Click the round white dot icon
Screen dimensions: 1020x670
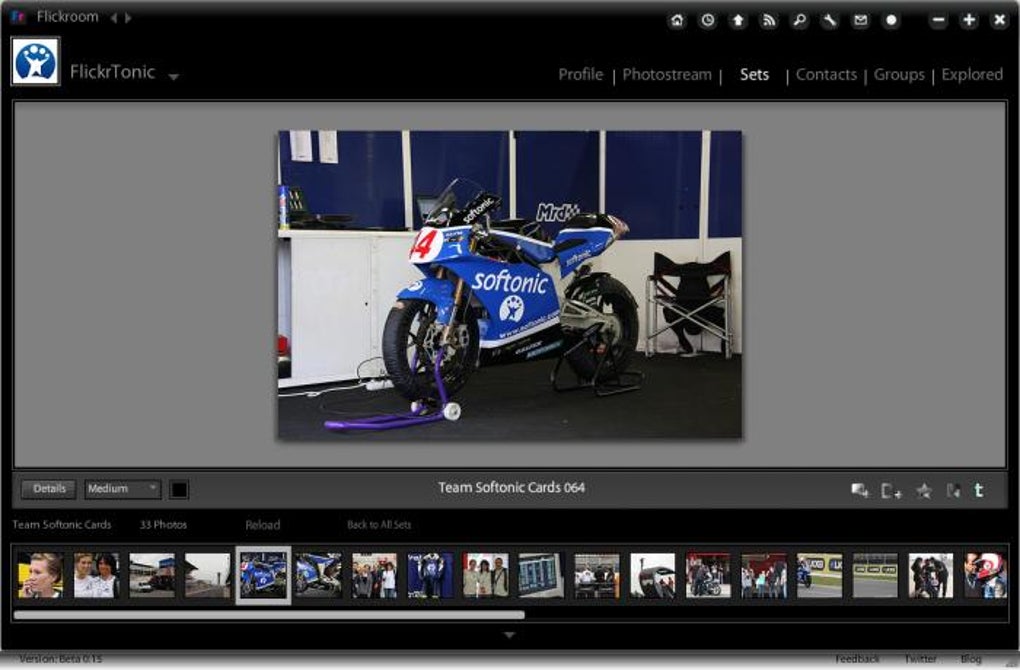[x=891, y=20]
